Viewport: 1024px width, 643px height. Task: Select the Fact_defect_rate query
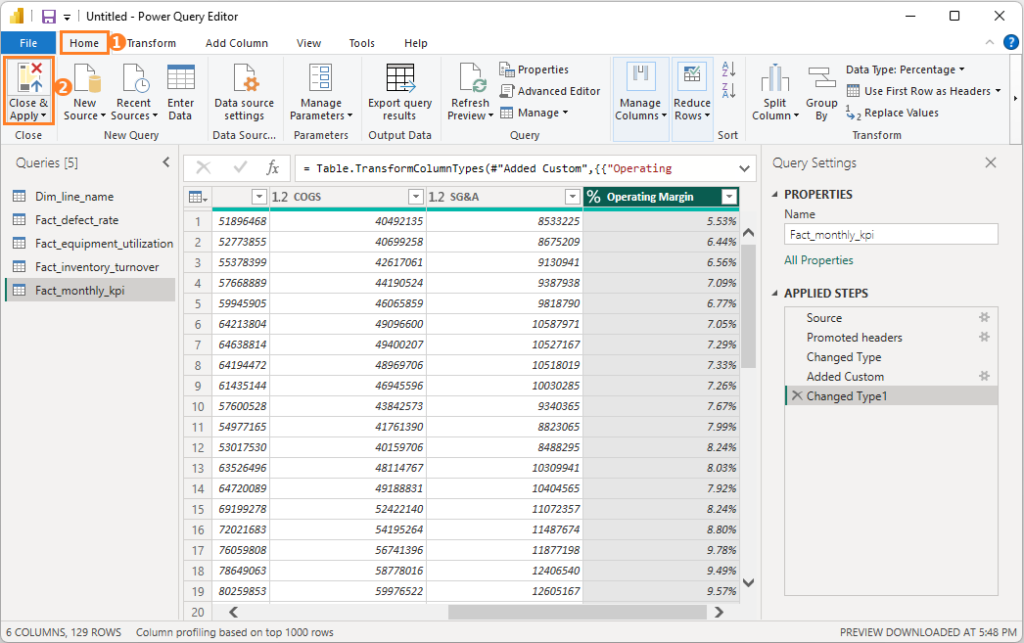[91, 220]
